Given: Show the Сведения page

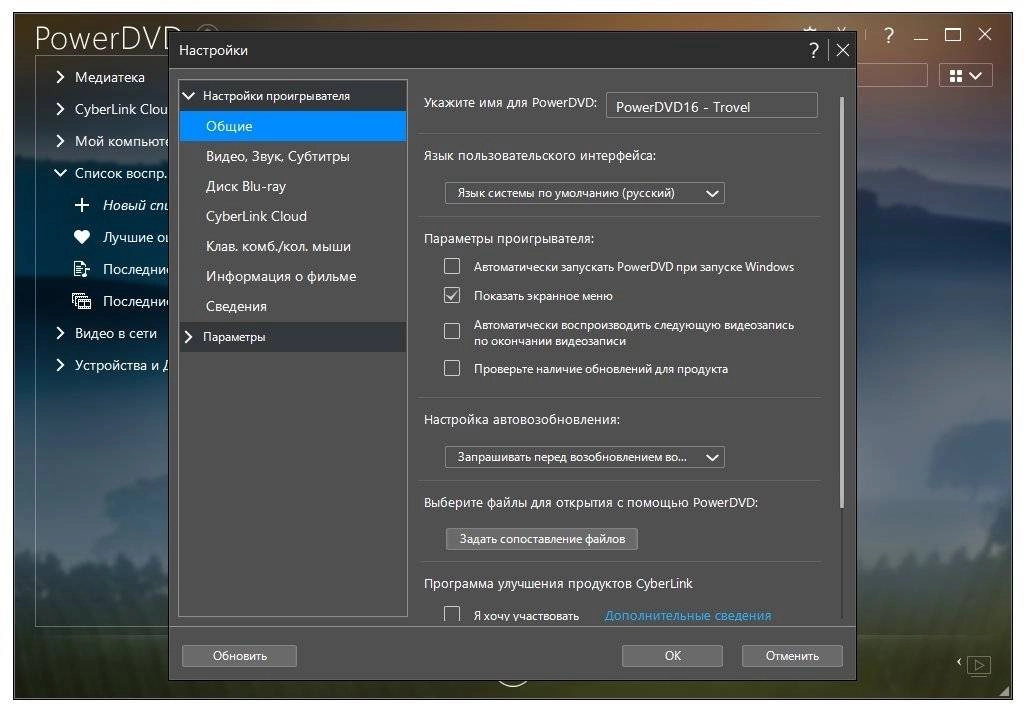Looking at the screenshot, I should [x=293, y=307].
